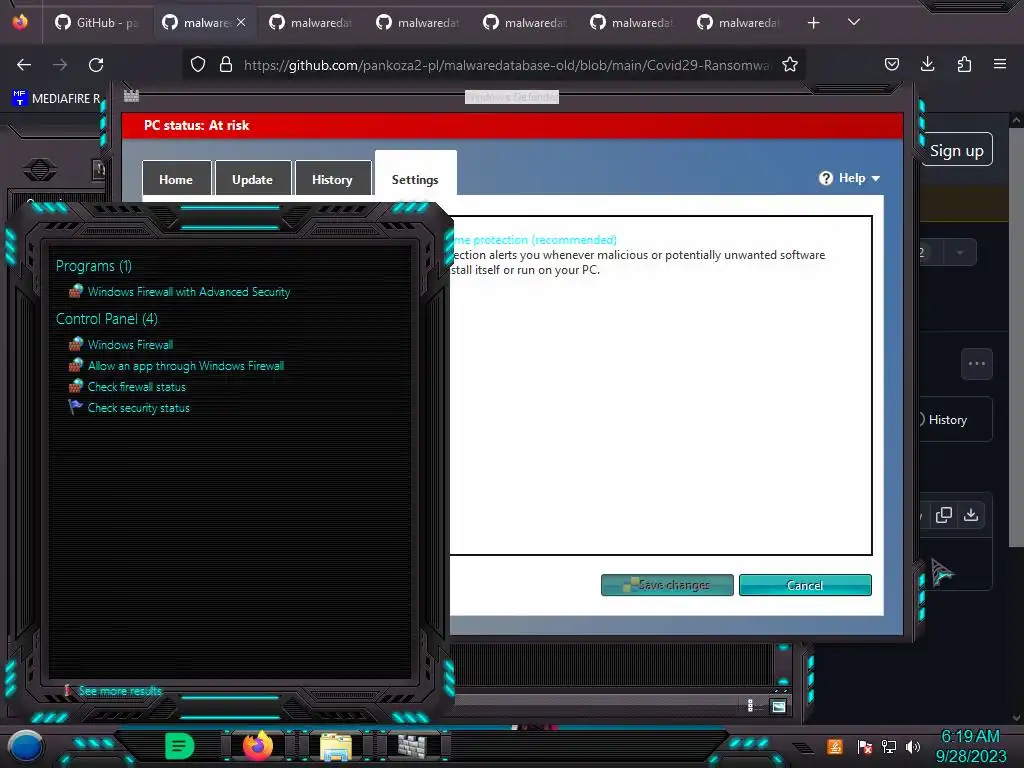Open the Firefox extensions icon
Image resolution: width=1024 pixels, height=768 pixels.
[964, 64]
